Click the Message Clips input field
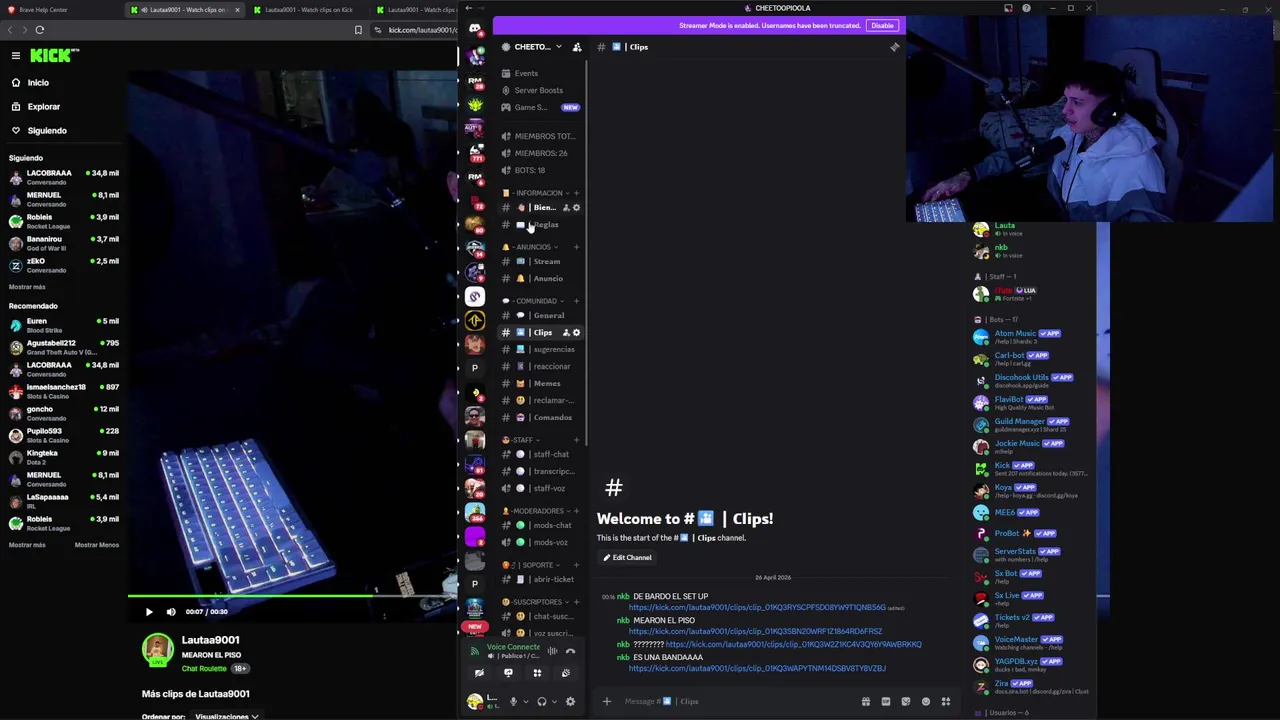 [738, 701]
